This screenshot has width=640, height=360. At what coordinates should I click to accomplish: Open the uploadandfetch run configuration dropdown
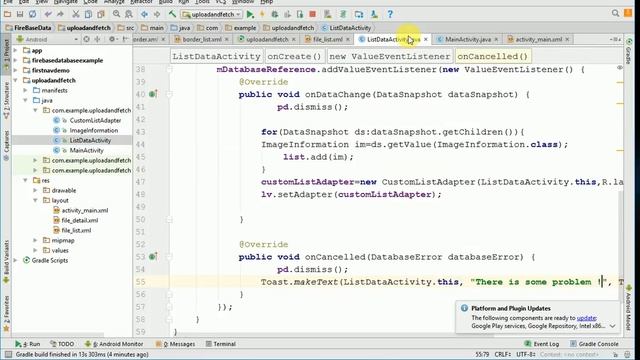pyautogui.click(x=212, y=14)
